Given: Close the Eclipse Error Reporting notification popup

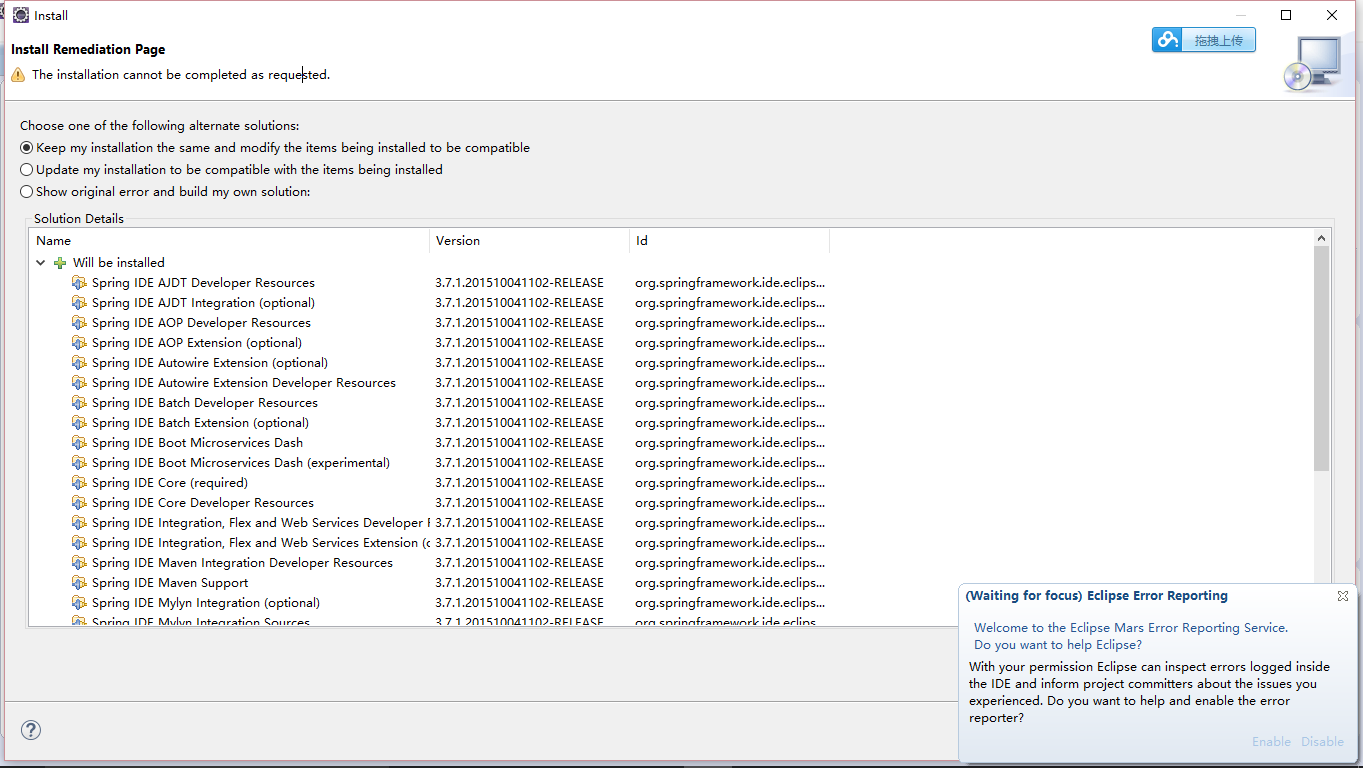Looking at the screenshot, I should click(1343, 596).
